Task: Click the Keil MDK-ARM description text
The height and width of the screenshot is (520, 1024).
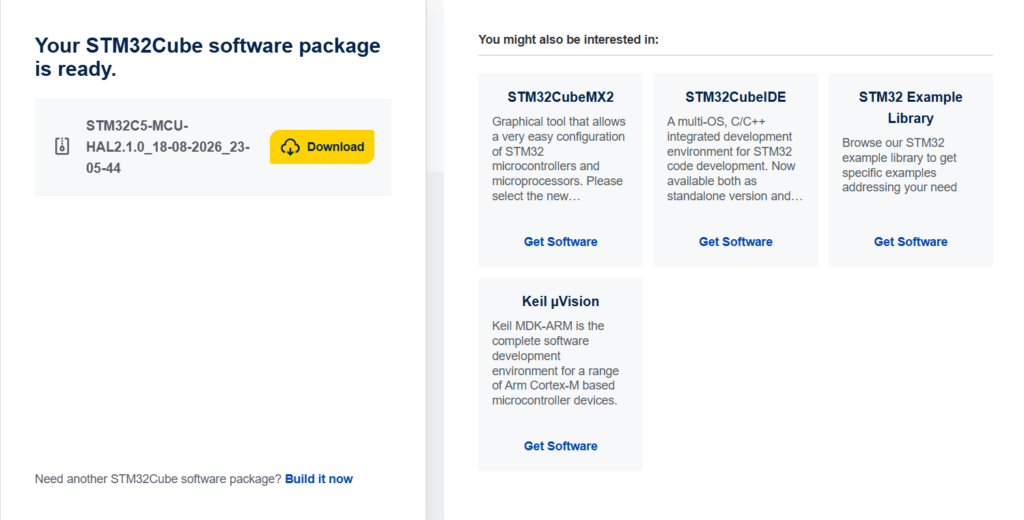Action: click(x=555, y=363)
